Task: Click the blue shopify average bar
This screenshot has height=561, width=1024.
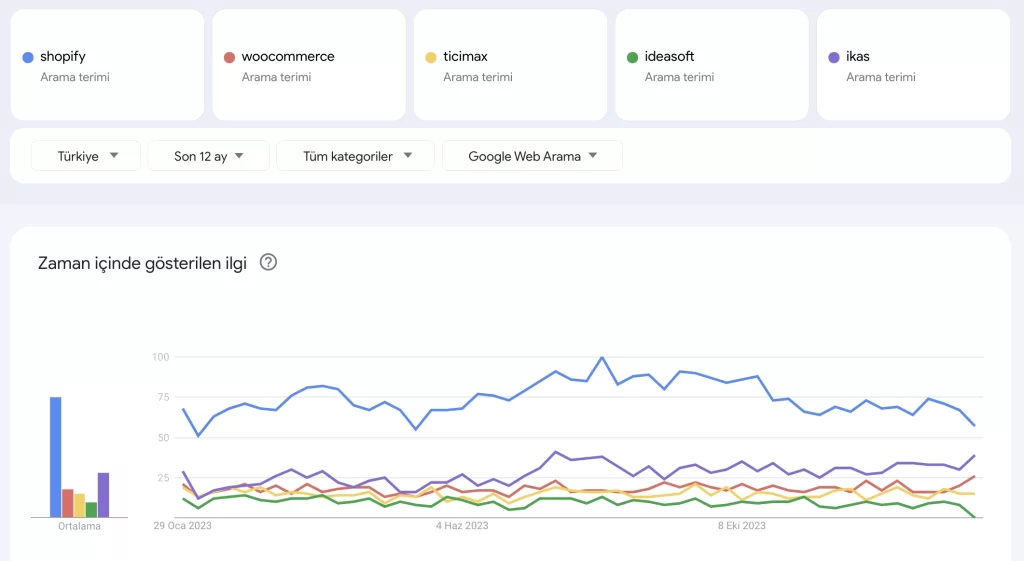Action: point(56,457)
